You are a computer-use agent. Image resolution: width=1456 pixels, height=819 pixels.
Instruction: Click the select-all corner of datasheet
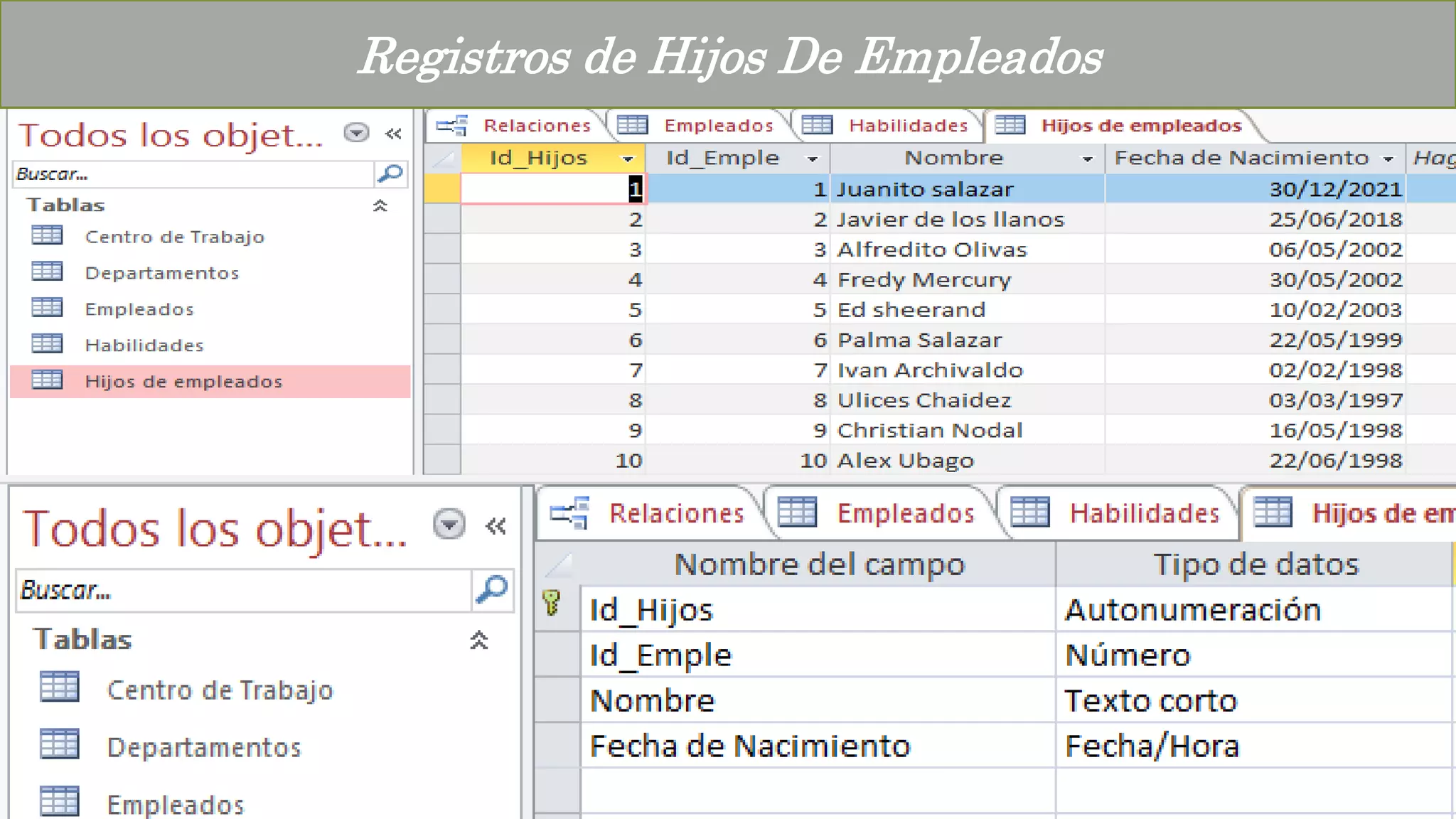point(443,158)
